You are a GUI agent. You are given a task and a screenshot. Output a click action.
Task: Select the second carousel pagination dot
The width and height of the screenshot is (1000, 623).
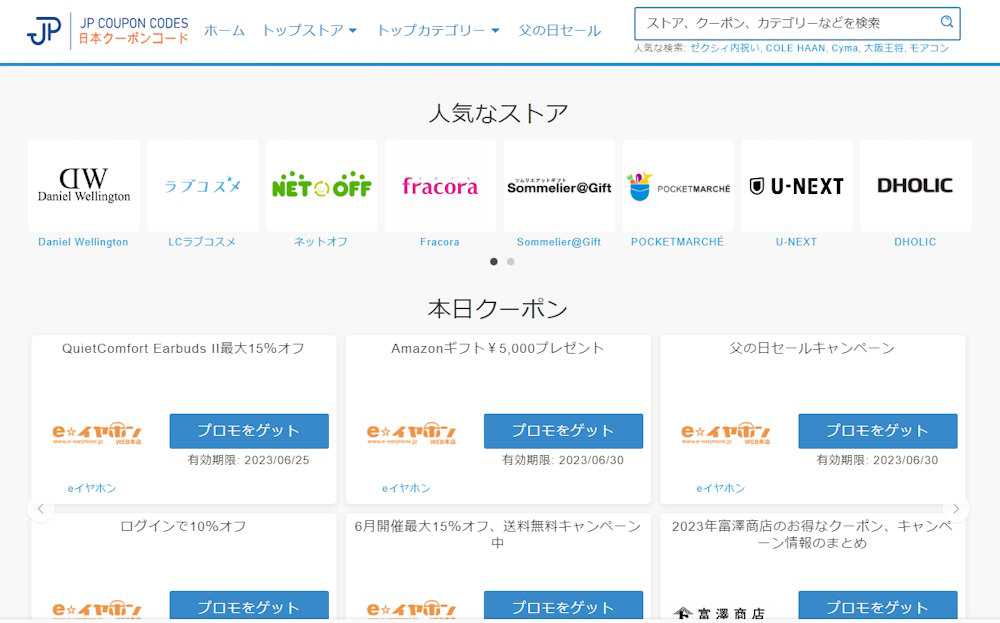(x=511, y=261)
